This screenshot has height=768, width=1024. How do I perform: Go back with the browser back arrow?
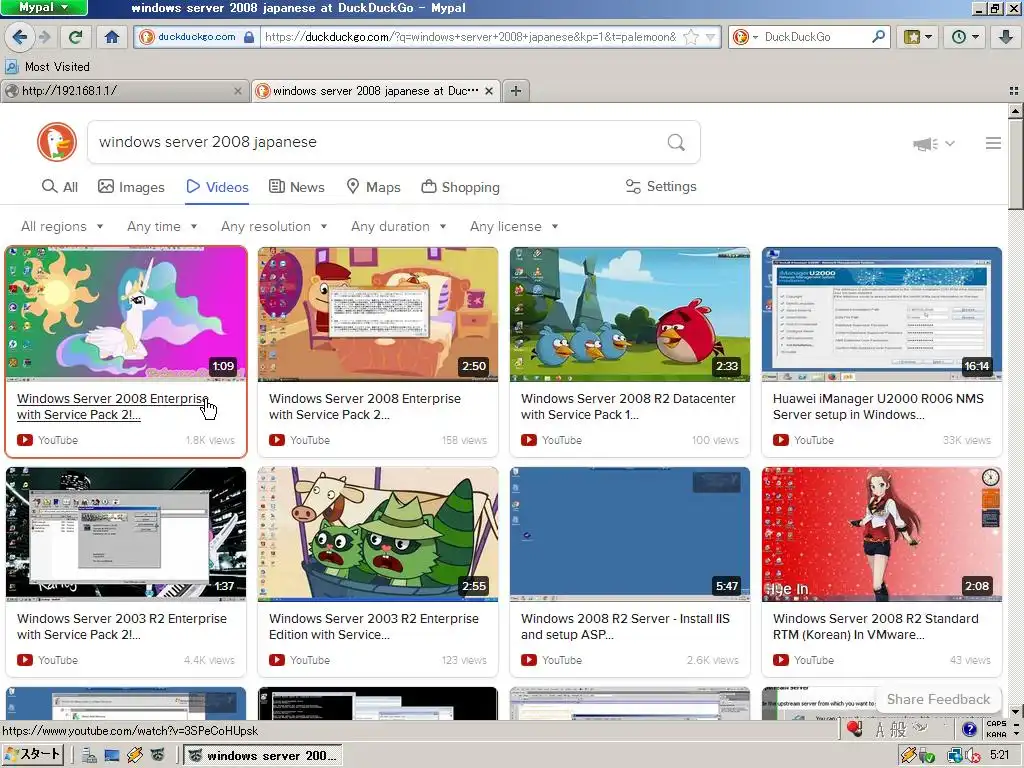pos(19,37)
